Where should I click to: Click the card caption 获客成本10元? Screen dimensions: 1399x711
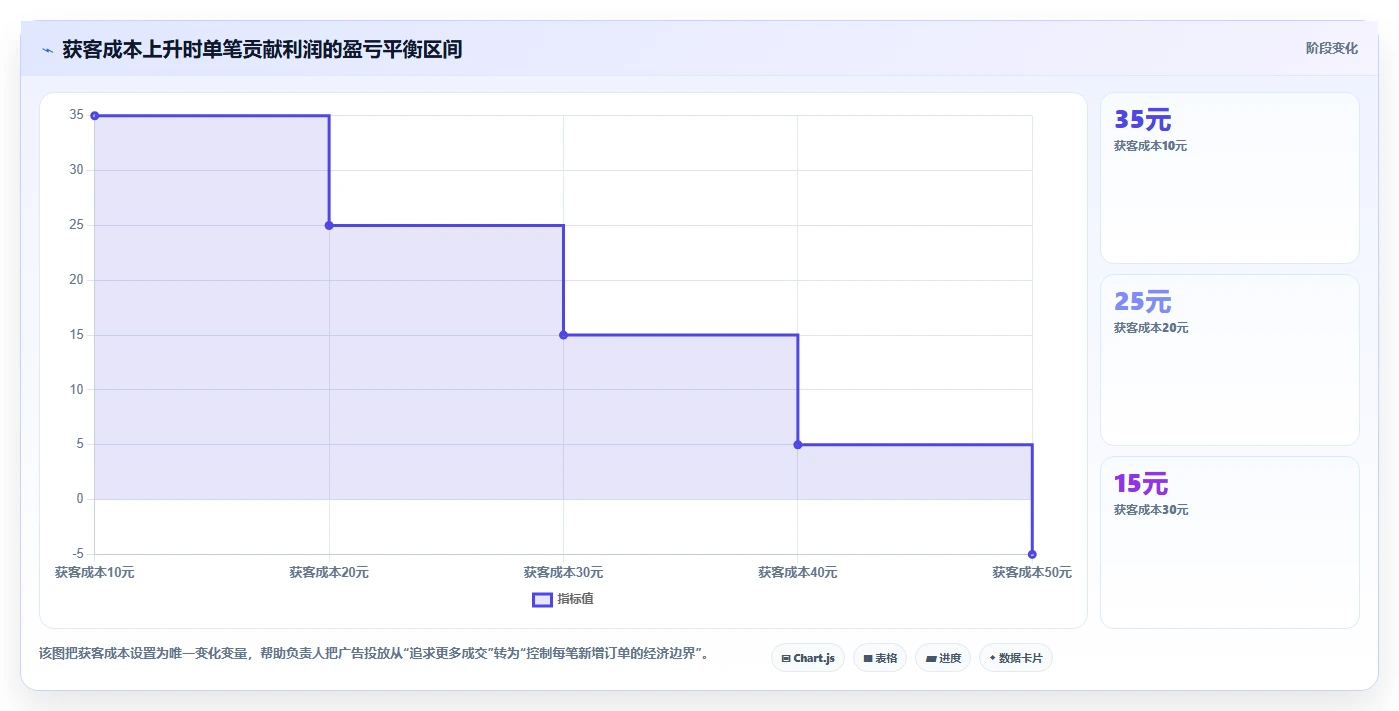click(1151, 146)
